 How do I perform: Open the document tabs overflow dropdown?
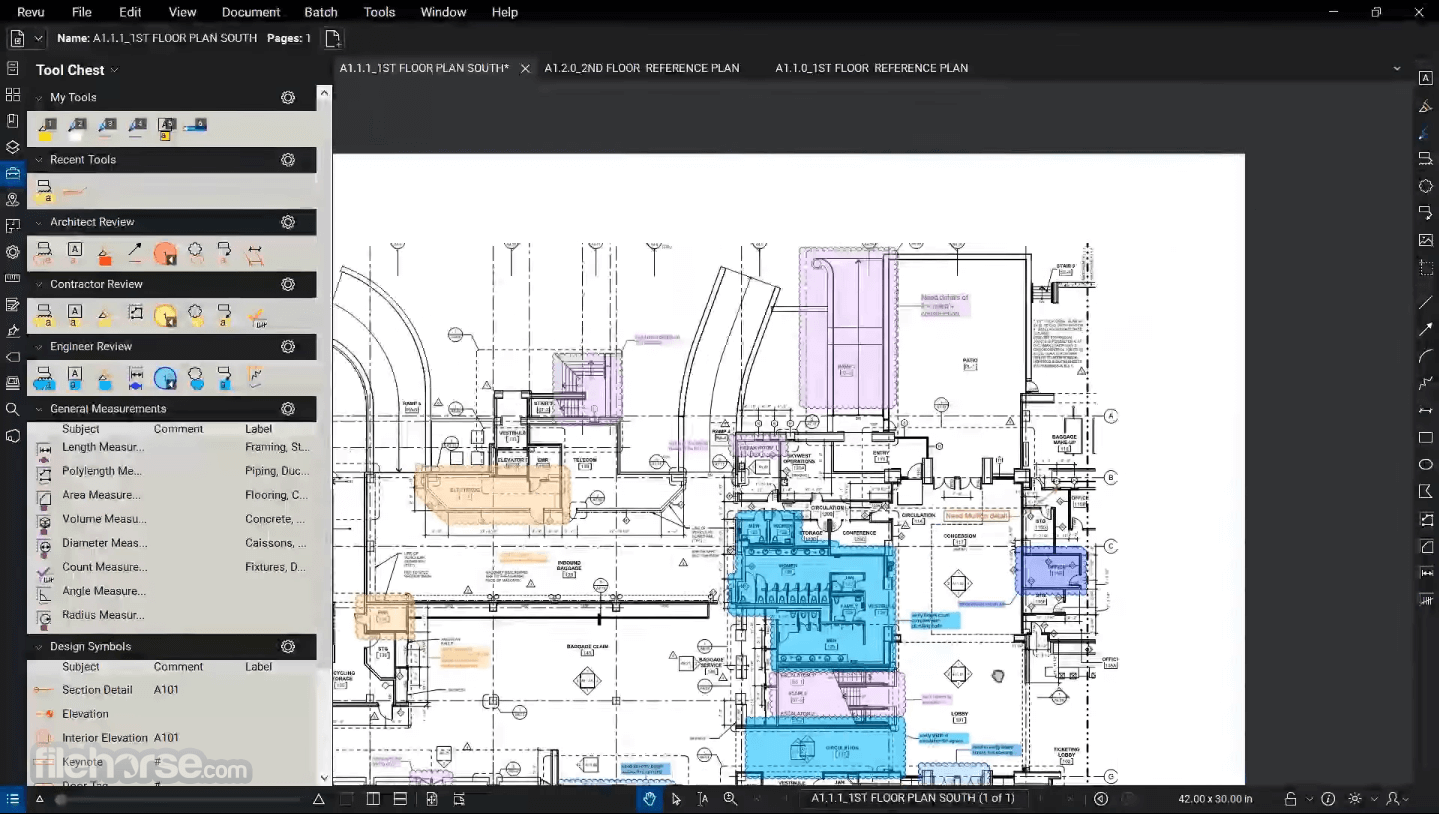point(1397,68)
